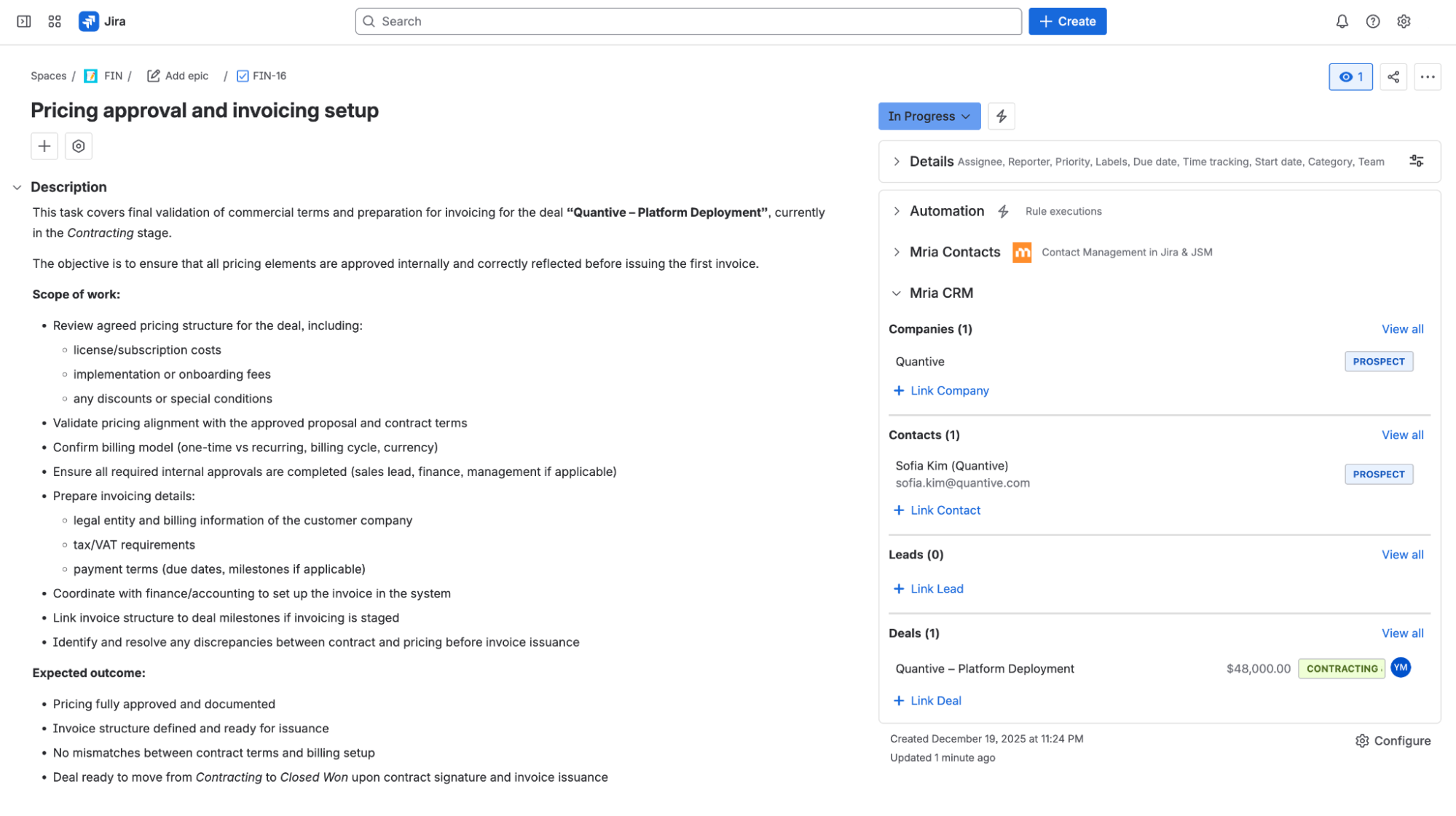Open Spaces in the breadcrumb

point(48,76)
